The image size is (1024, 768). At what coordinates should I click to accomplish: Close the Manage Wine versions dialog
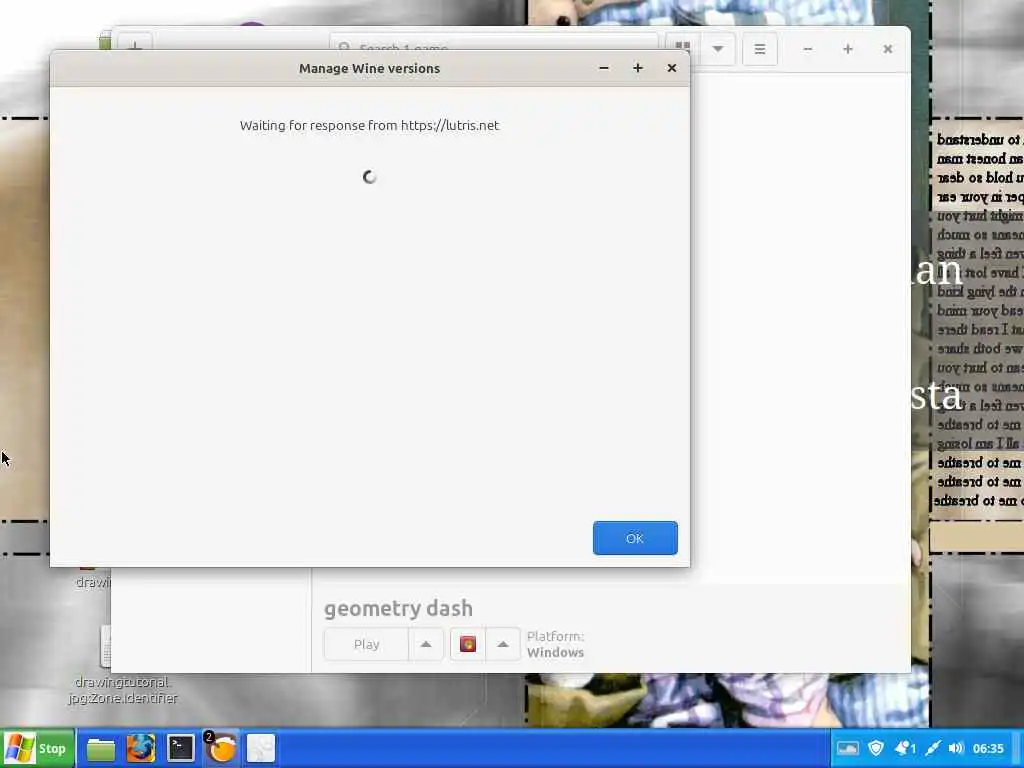(x=671, y=68)
